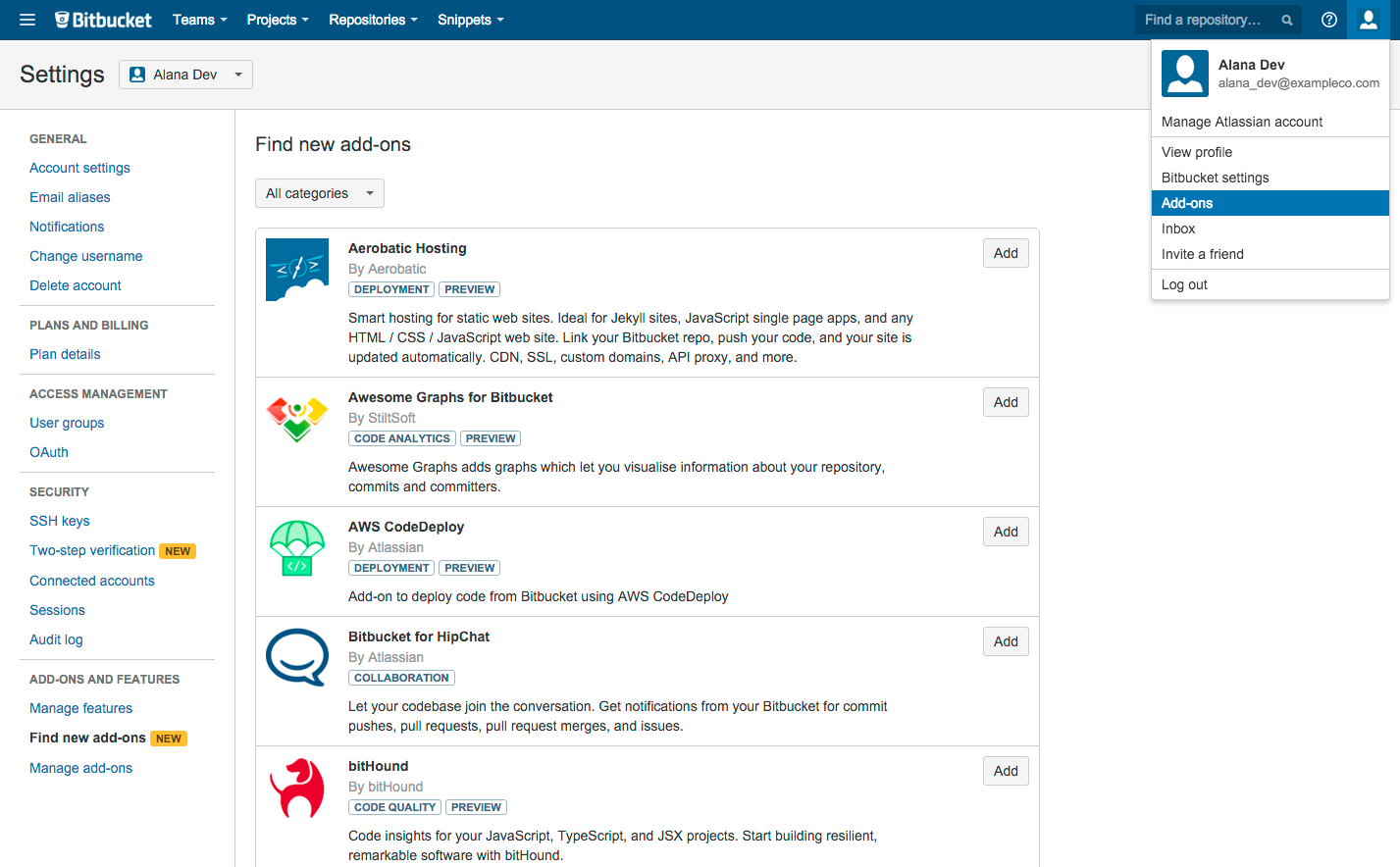Click the profile picture in the account dropdown
Screen dimensions: 1400x867
pyautogui.click(x=1184, y=74)
